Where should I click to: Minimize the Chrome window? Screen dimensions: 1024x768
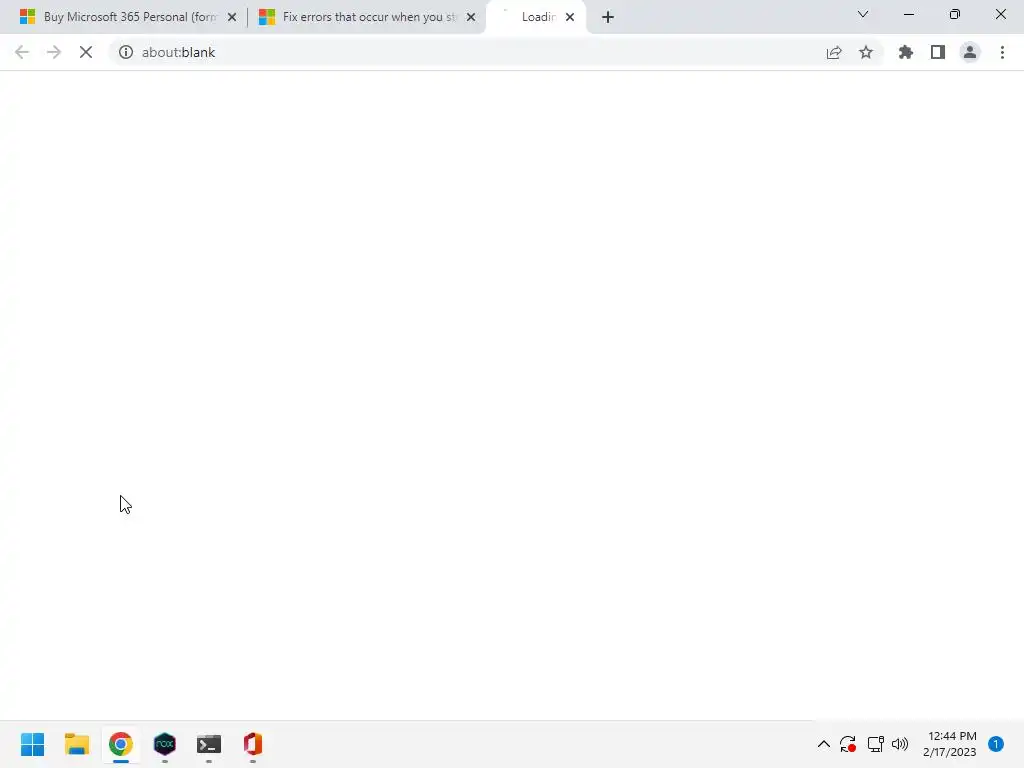908,14
